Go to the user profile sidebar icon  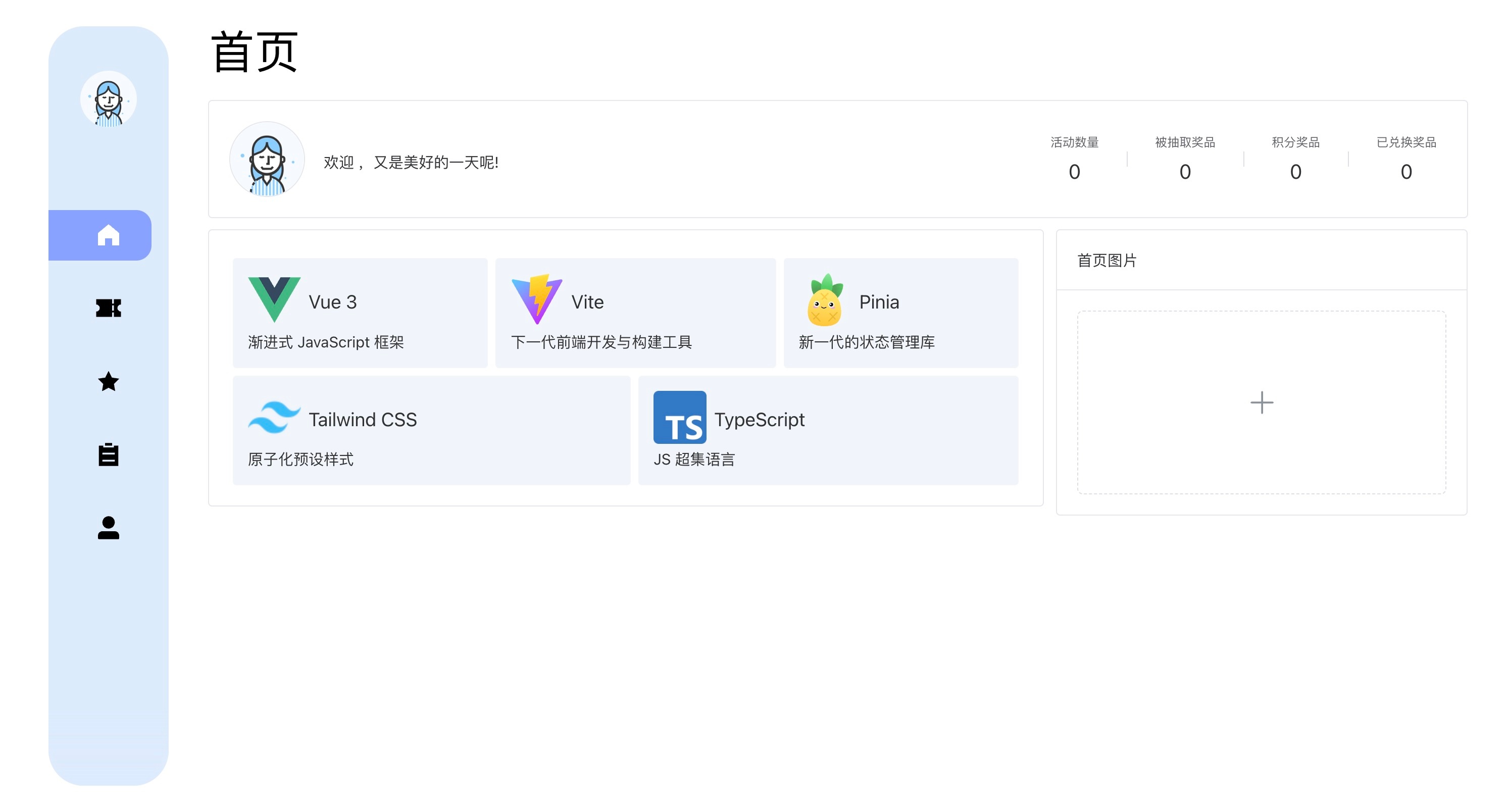(x=108, y=528)
